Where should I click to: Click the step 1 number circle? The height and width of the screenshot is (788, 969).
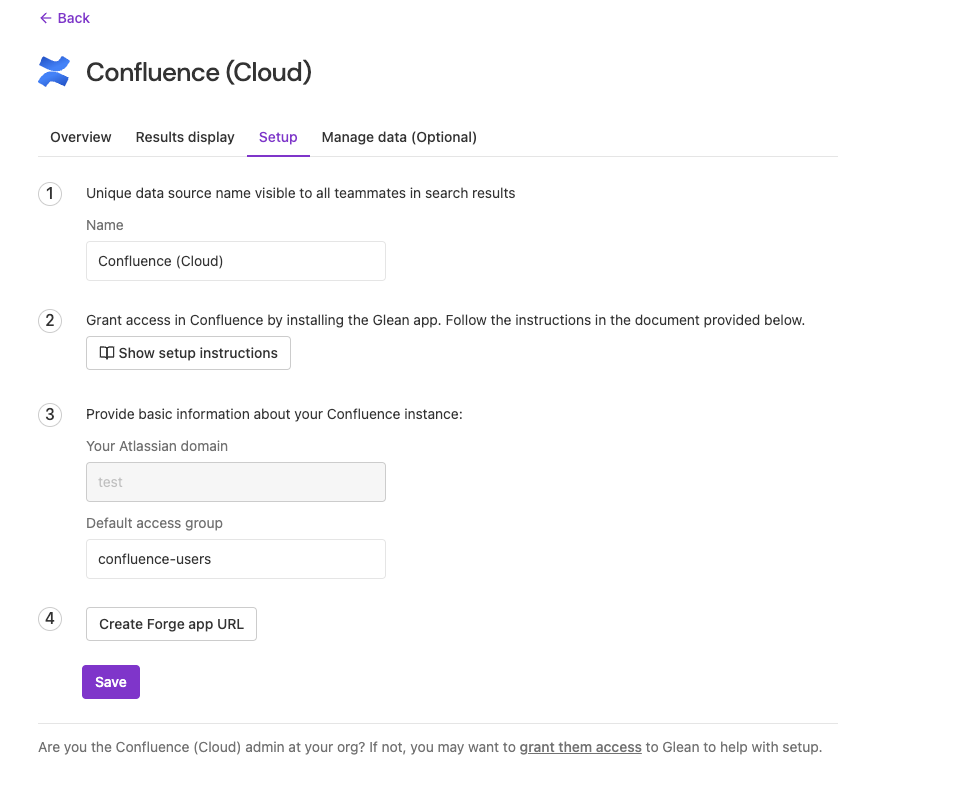click(50, 194)
